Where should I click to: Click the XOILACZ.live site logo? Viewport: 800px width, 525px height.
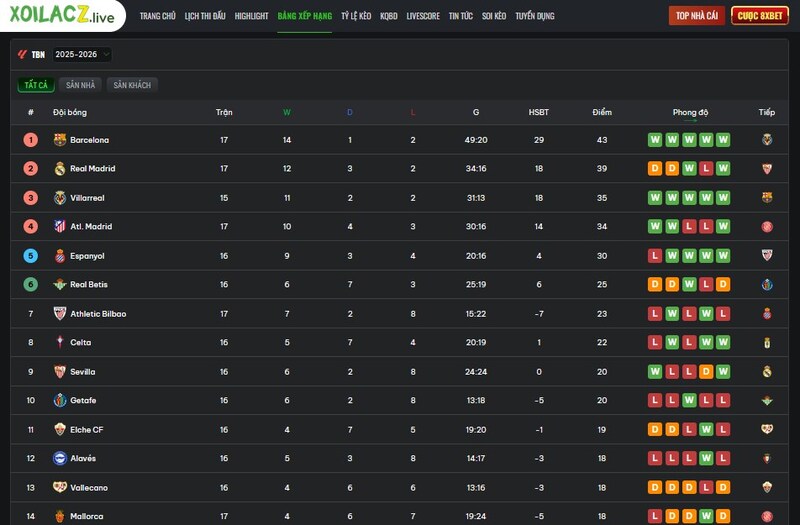point(63,16)
